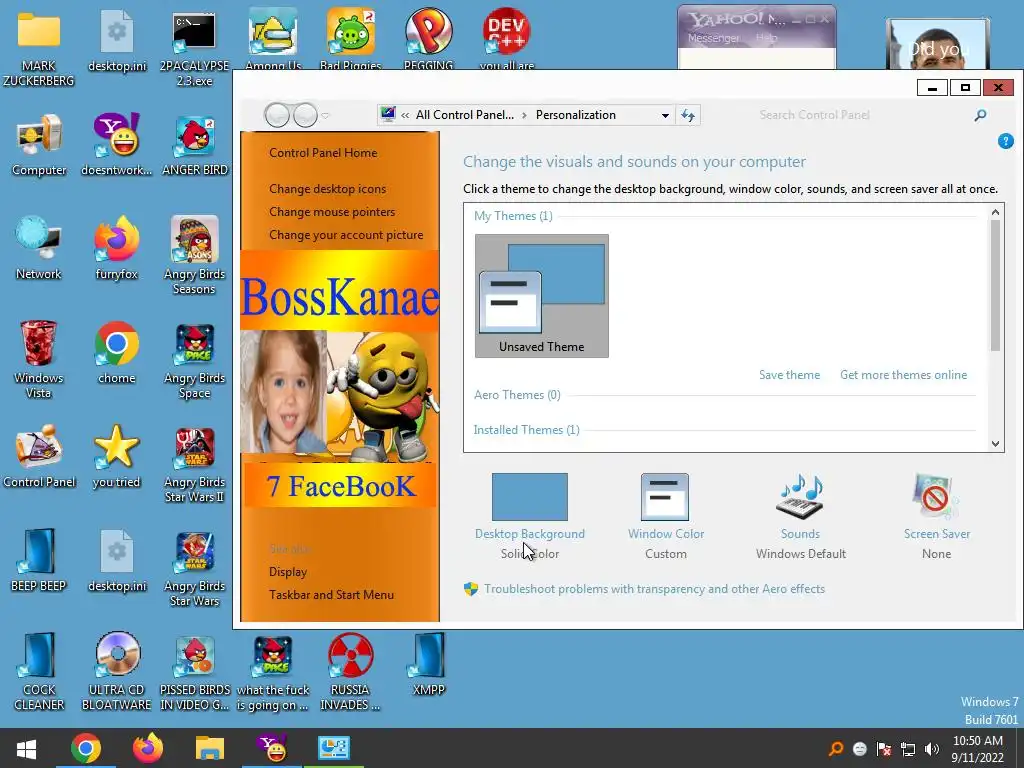
Task: Open Firefox from the taskbar
Action: click(x=148, y=748)
